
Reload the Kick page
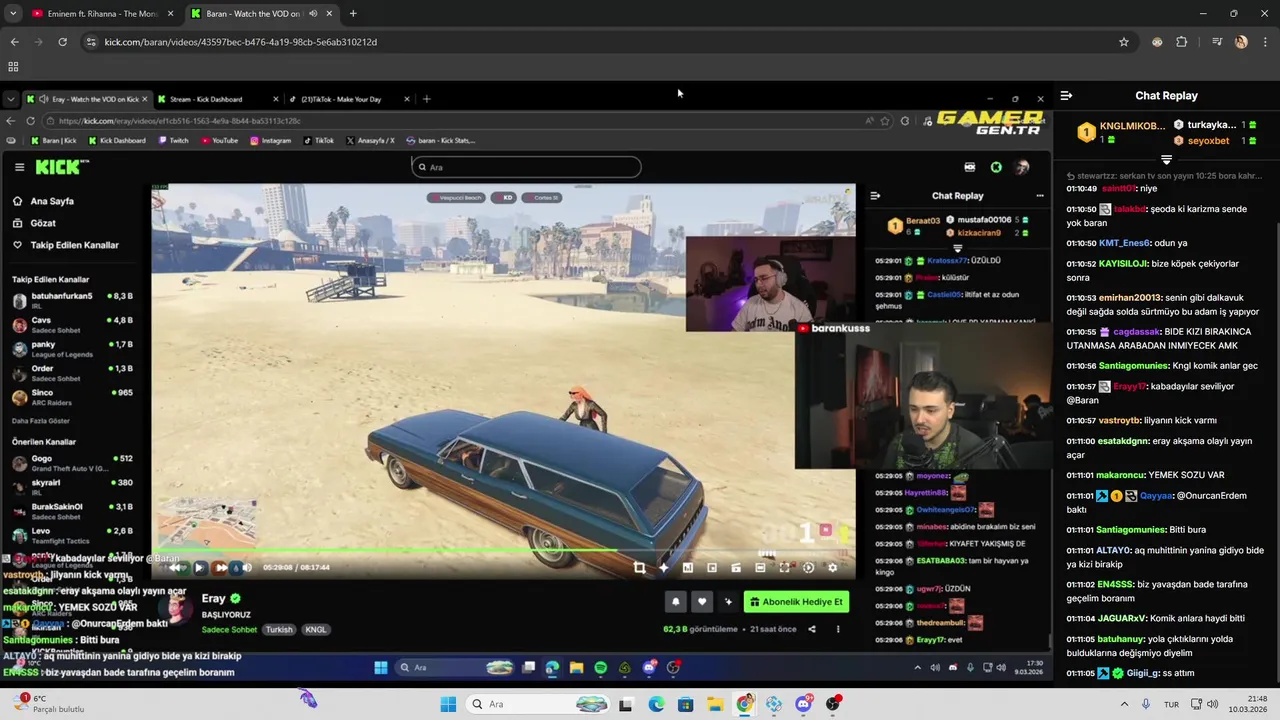click(62, 42)
